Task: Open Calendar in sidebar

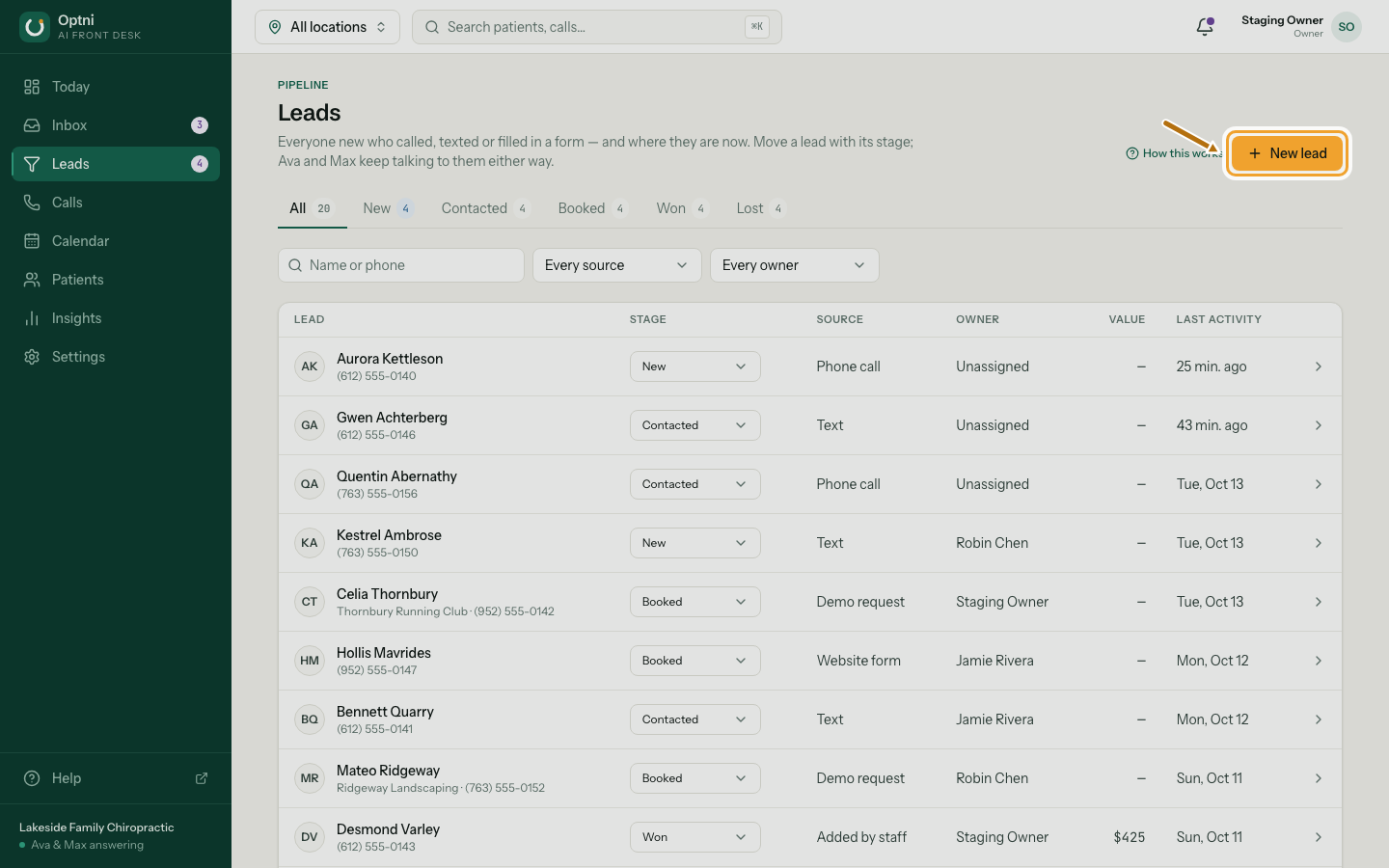Action: coord(116,241)
